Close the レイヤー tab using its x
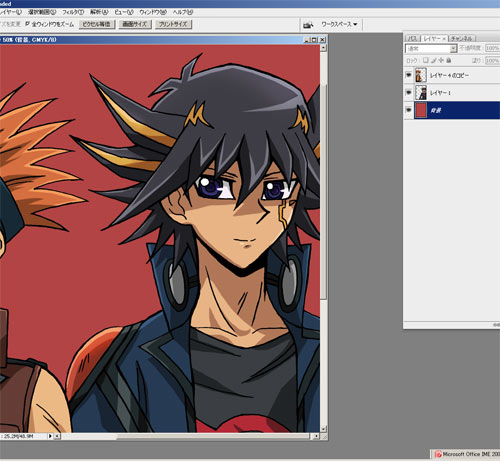Screen dimensions: 500x461 (x=444, y=39)
